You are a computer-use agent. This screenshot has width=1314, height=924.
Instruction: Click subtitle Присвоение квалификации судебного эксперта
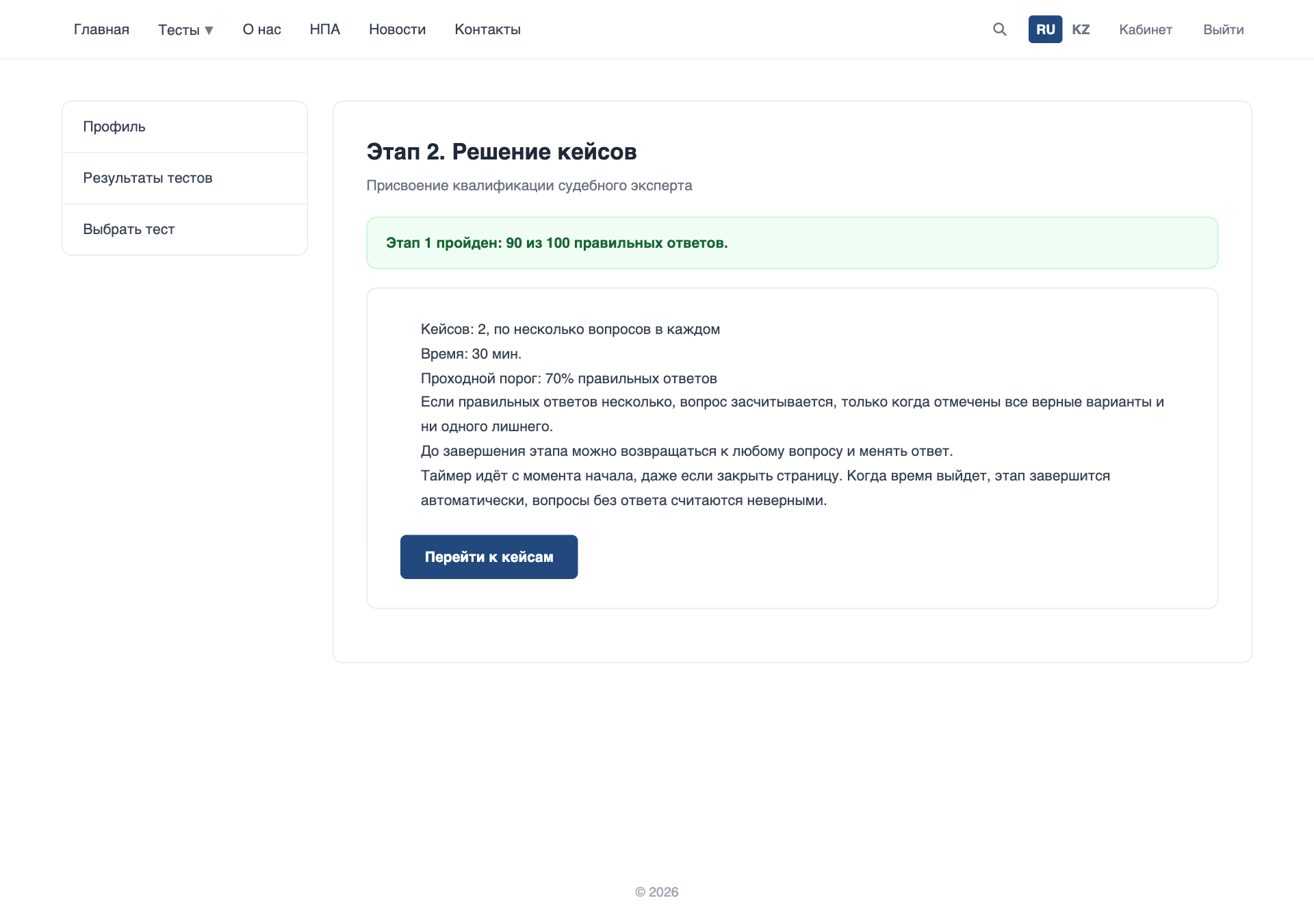pyautogui.click(x=529, y=185)
